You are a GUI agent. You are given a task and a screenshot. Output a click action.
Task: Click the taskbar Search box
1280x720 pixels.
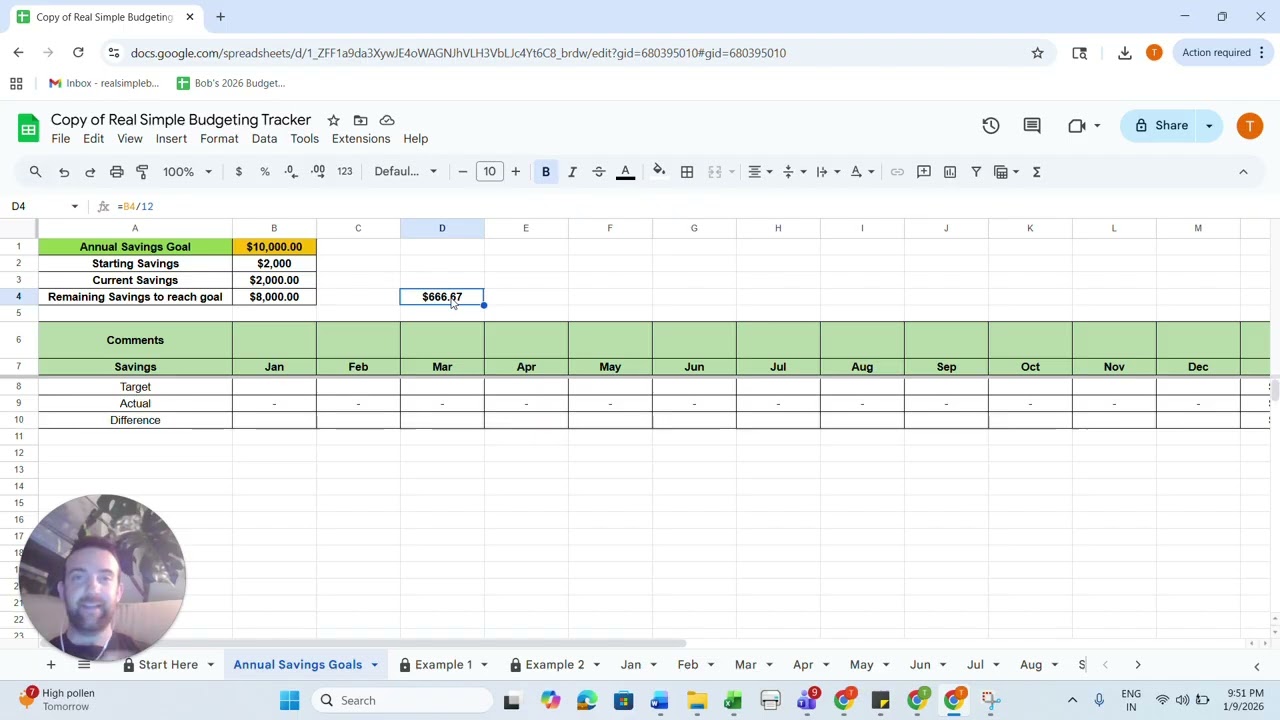coord(402,700)
